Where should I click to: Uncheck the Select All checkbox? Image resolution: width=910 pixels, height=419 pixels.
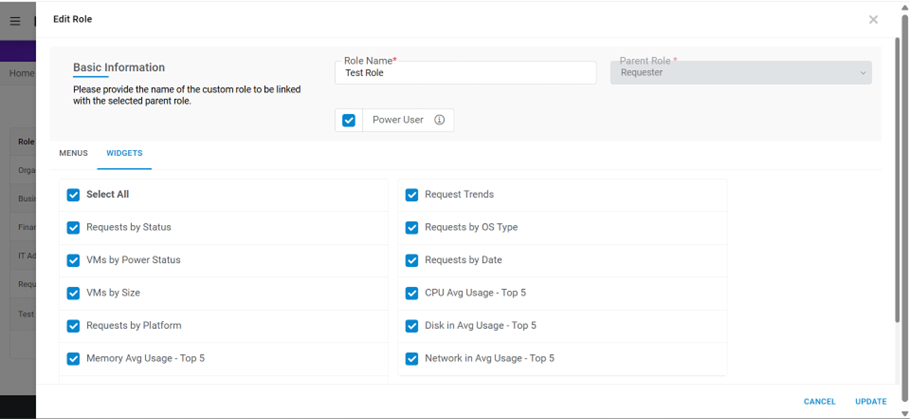pos(73,195)
